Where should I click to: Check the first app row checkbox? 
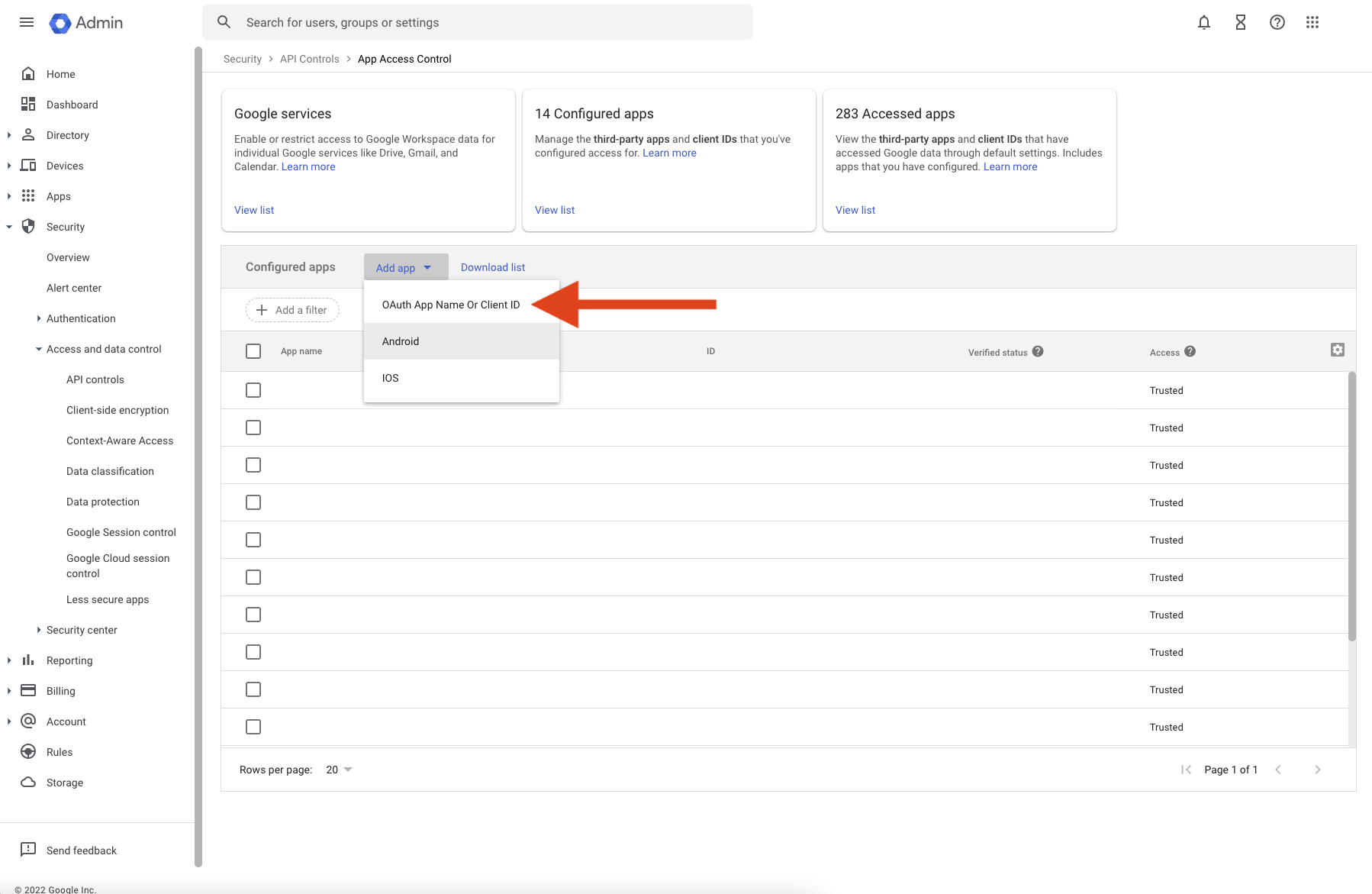(x=253, y=390)
